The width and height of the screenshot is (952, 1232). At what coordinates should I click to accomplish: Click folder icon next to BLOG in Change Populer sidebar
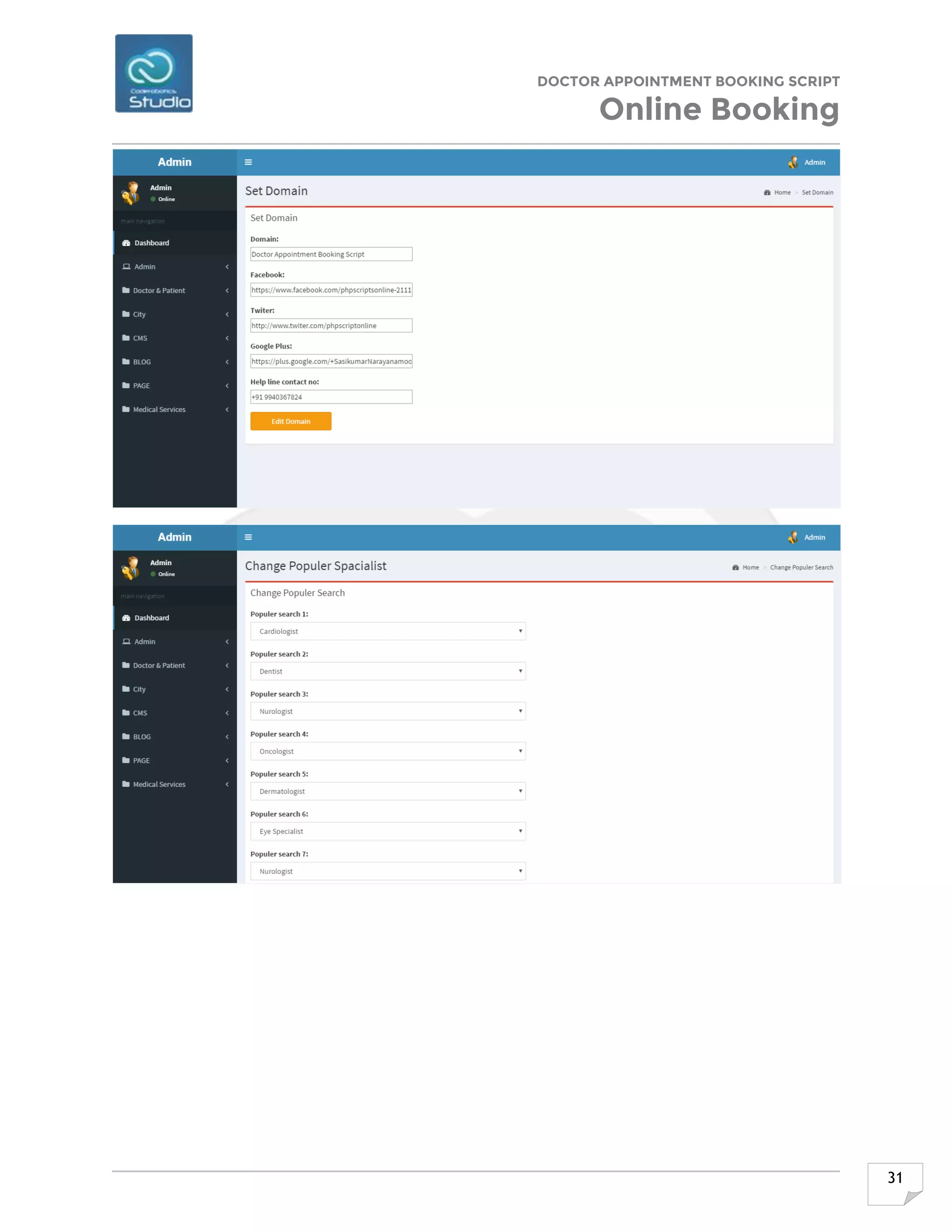(x=126, y=737)
